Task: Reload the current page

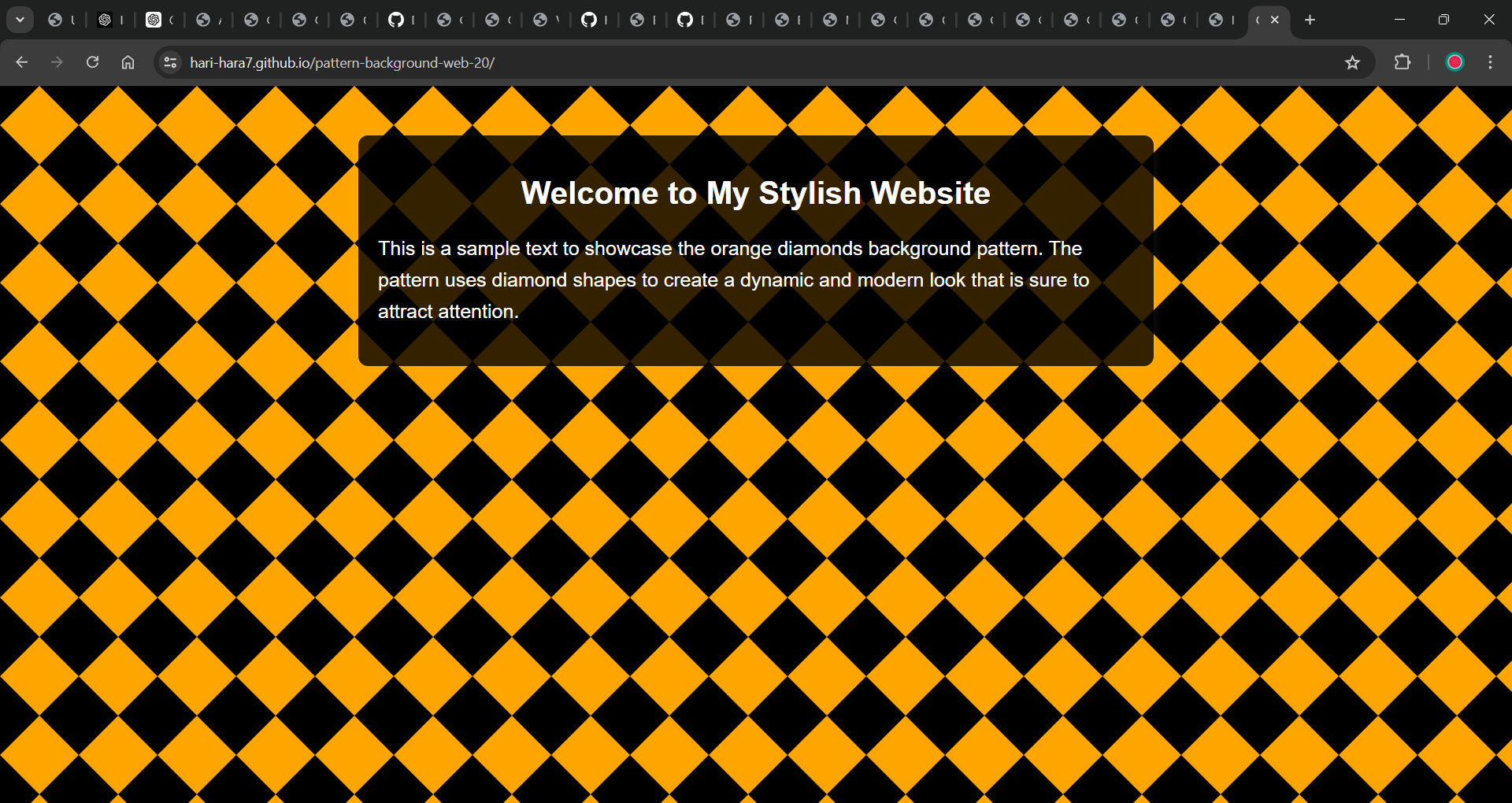Action: [92, 62]
